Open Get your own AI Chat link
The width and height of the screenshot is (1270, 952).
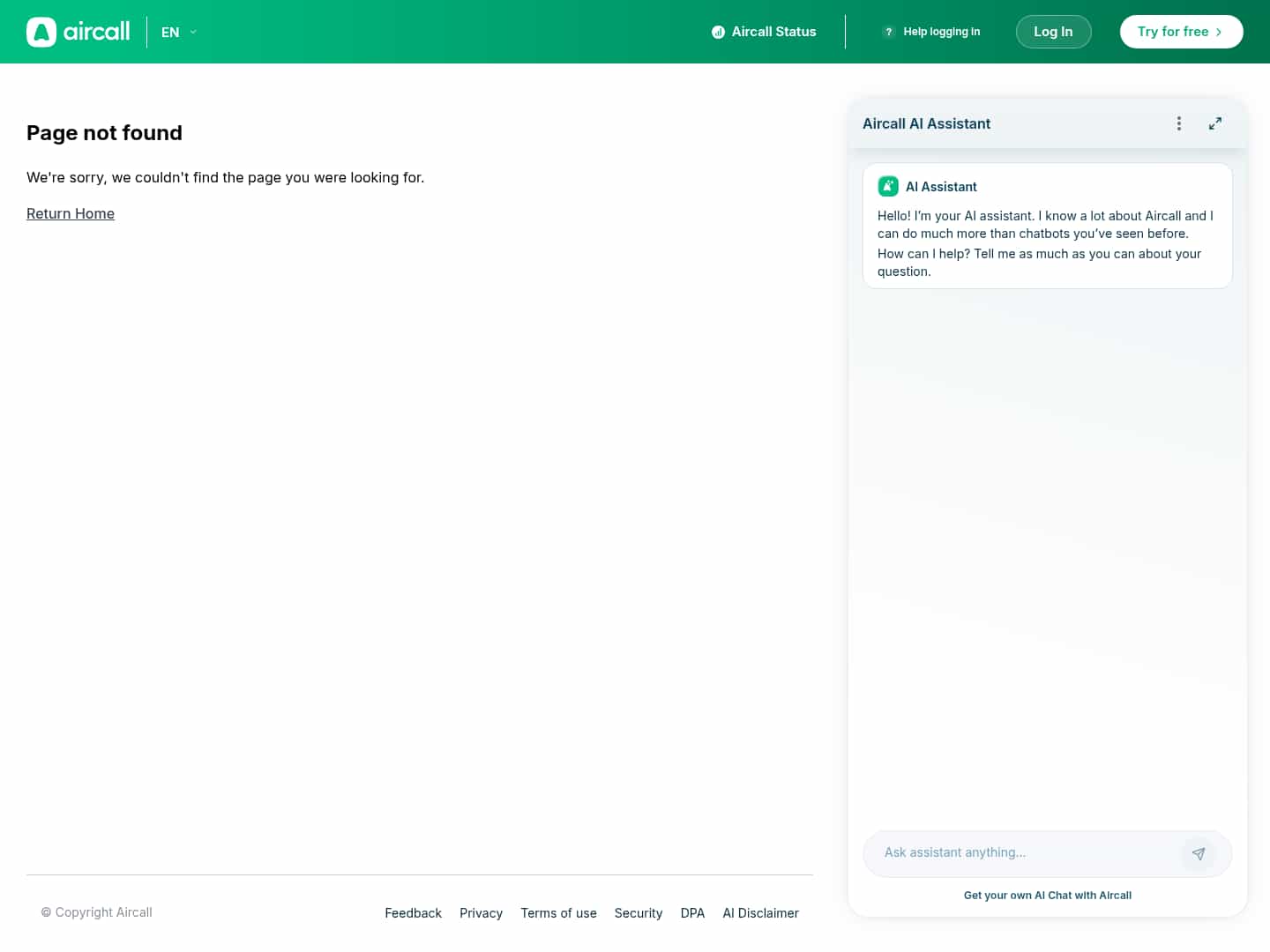(x=1048, y=895)
